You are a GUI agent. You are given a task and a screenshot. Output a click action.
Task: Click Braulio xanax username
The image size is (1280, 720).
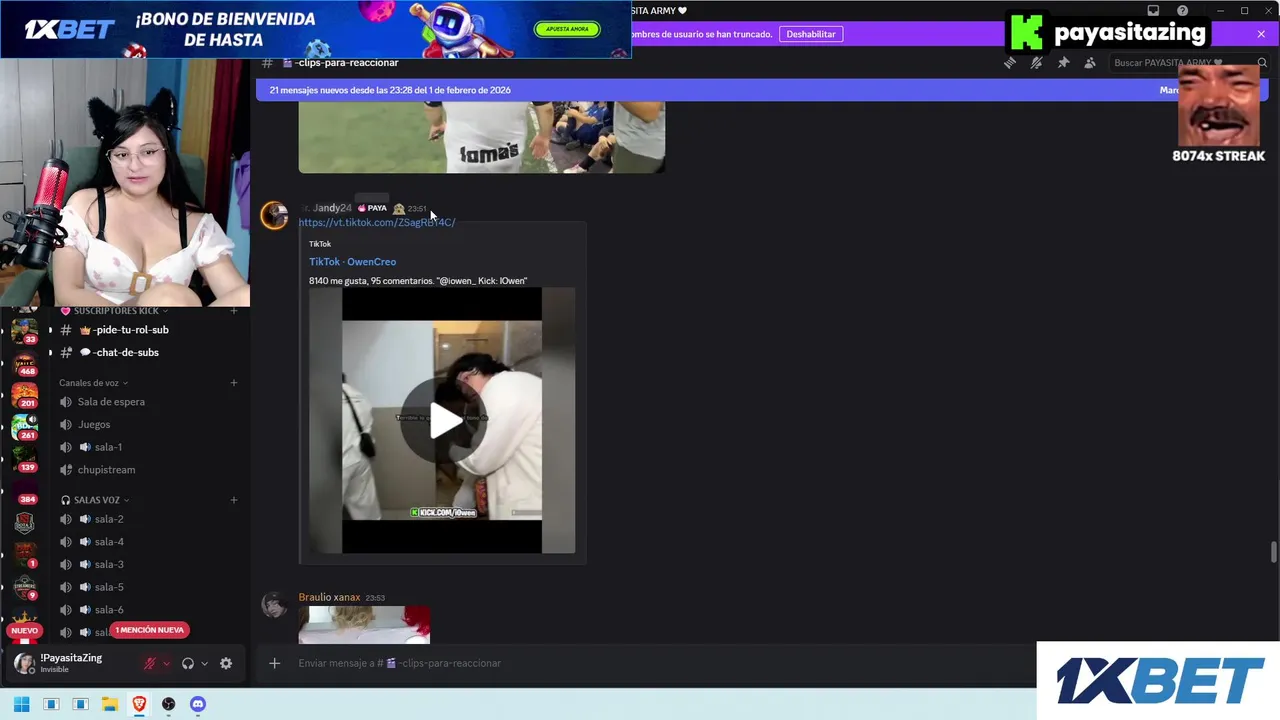pos(329,597)
